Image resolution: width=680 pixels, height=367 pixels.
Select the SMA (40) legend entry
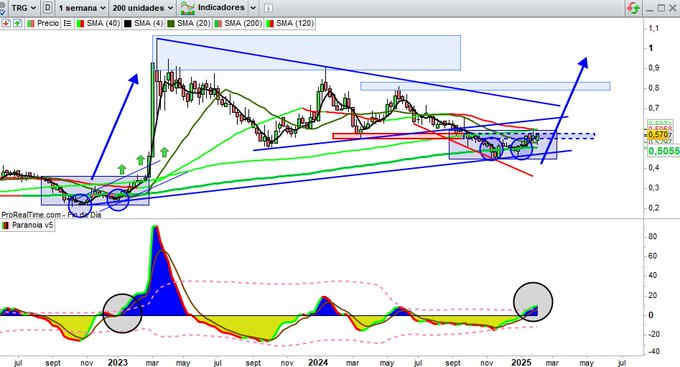coord(98,23)
